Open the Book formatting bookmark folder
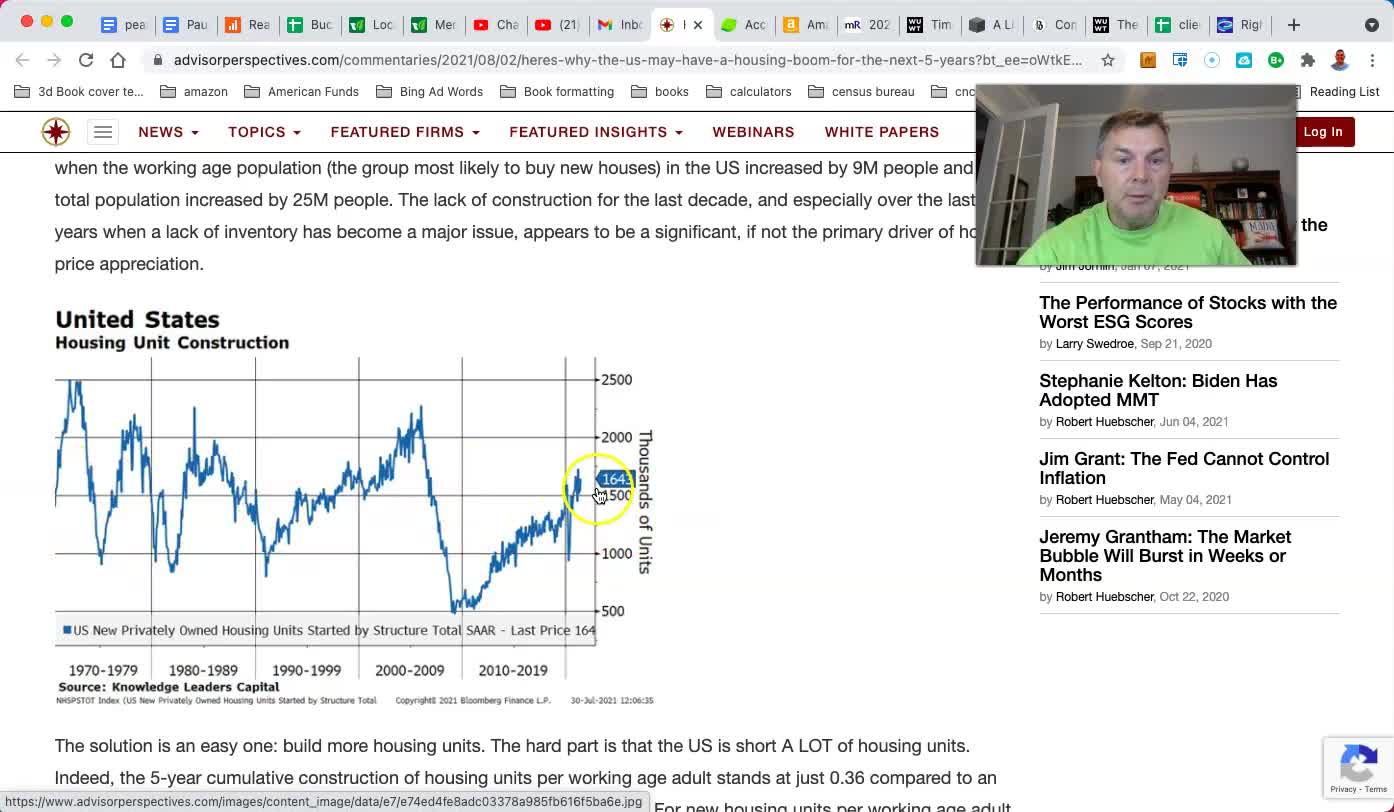 557,92
